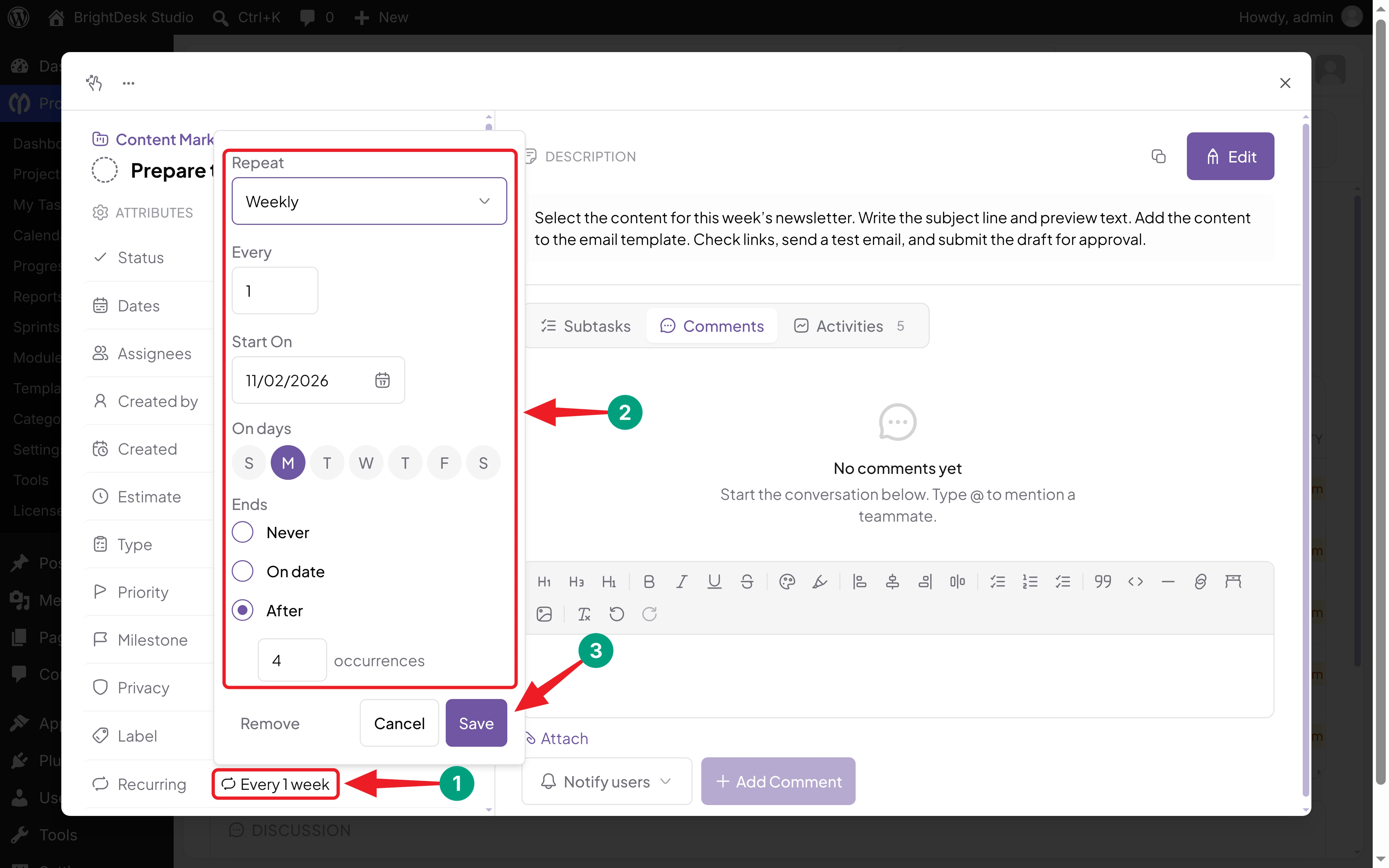Click the Bold formatting icon
Screen dimensions: 1389x868
point(649,582)
